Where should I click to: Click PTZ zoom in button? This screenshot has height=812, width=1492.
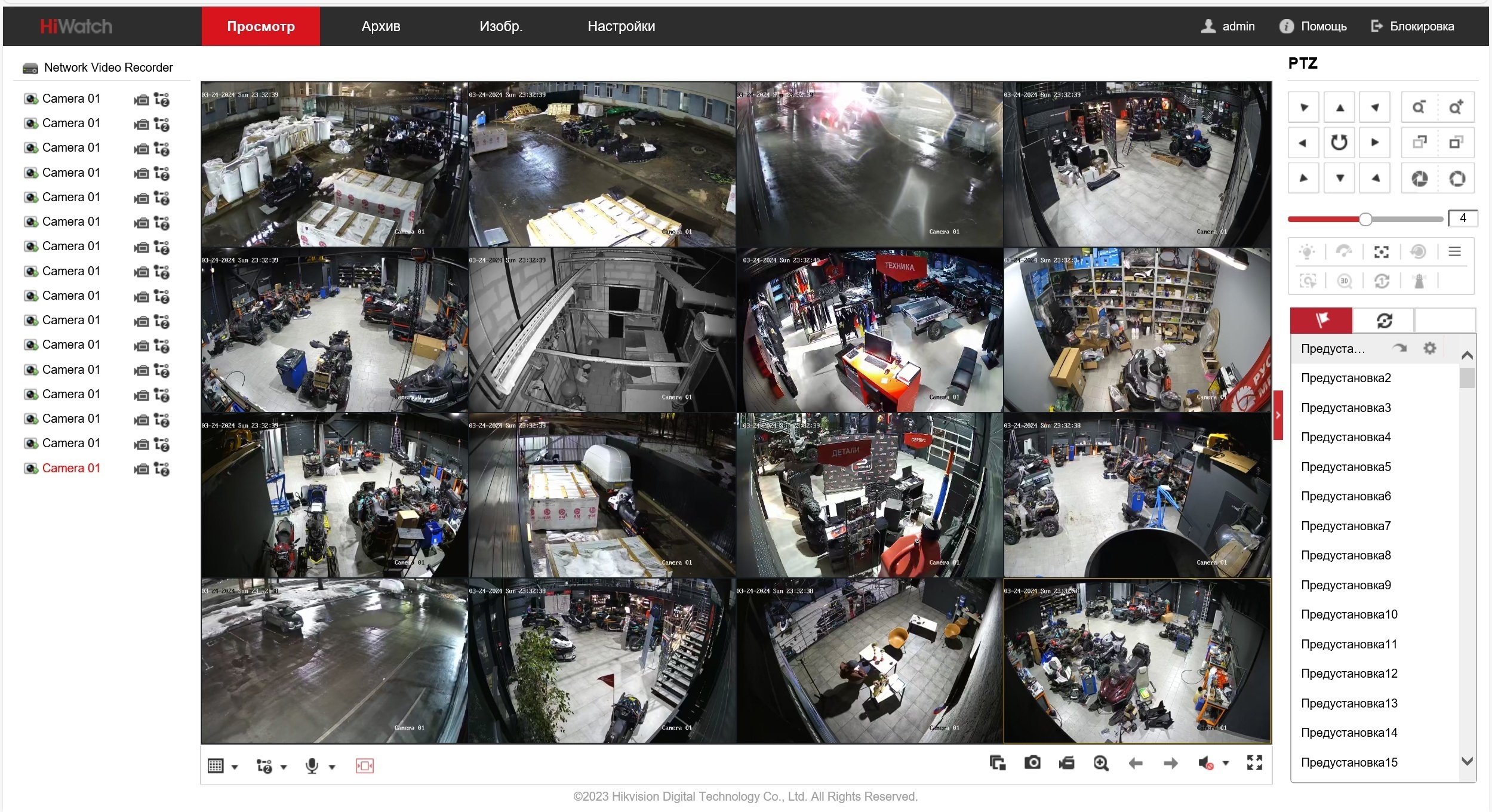pyautogui.click(x=1456, y=107)
